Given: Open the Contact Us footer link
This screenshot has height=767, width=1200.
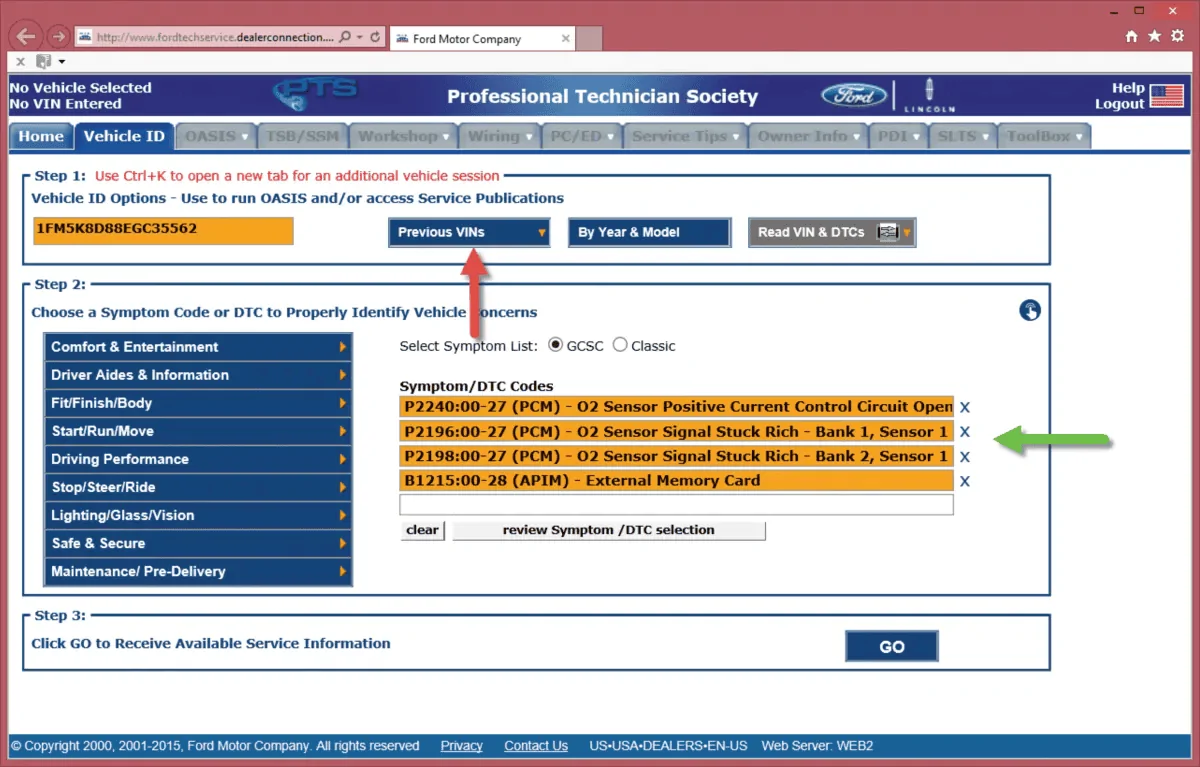Looking at the screenshot, I should coord(536,746).
